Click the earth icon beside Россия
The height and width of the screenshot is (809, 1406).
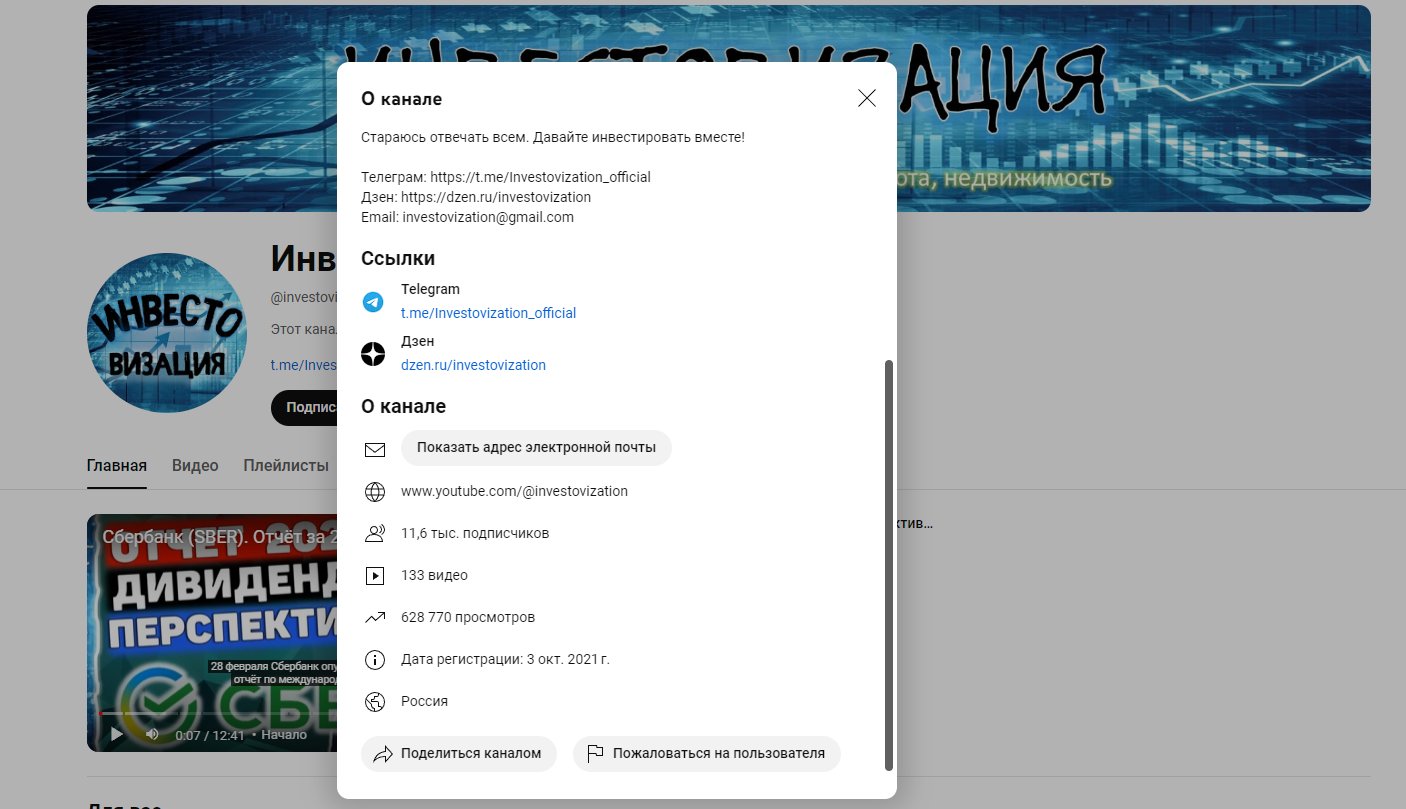click(375, 702)
